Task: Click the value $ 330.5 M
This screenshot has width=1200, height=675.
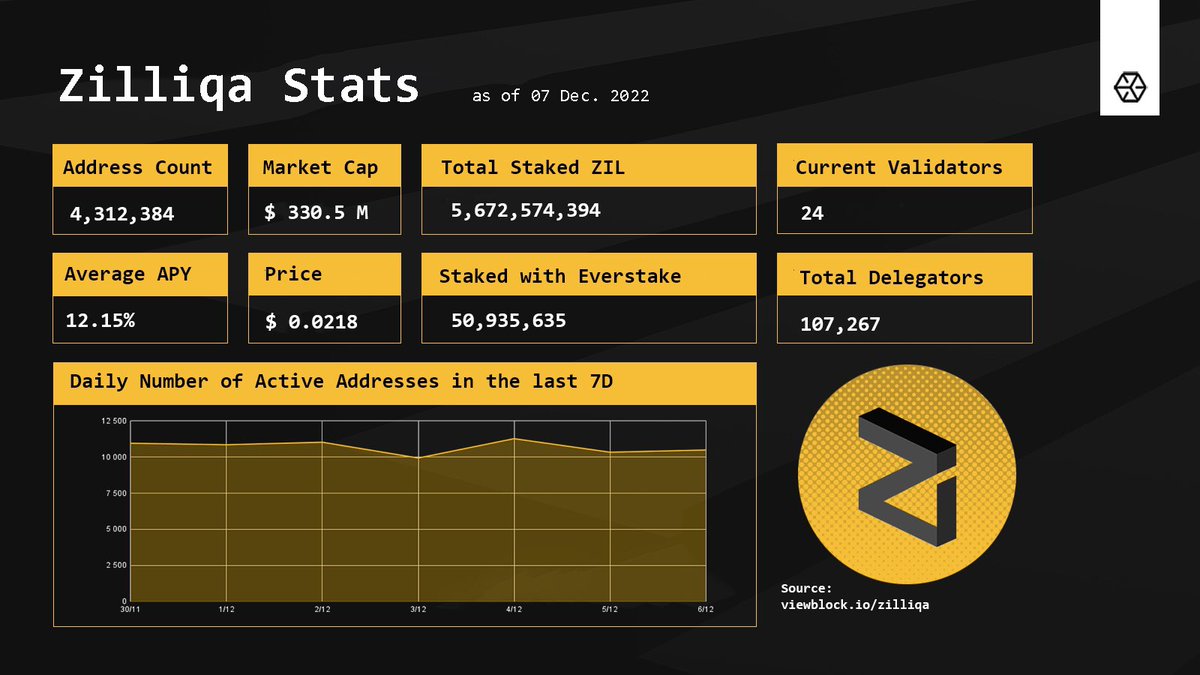Action: click(x=317, y=213)
